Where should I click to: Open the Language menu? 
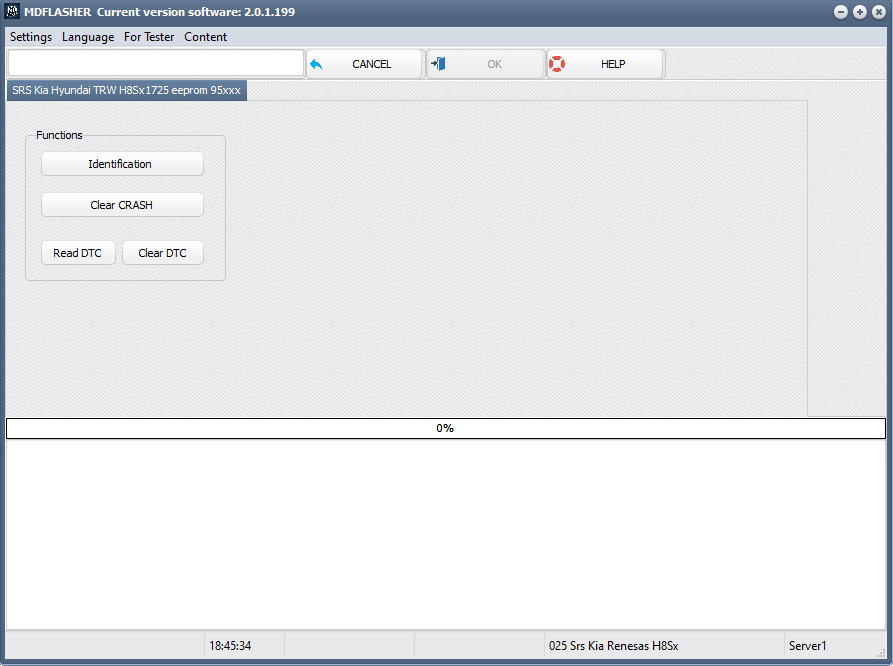[x=88, y=37]
